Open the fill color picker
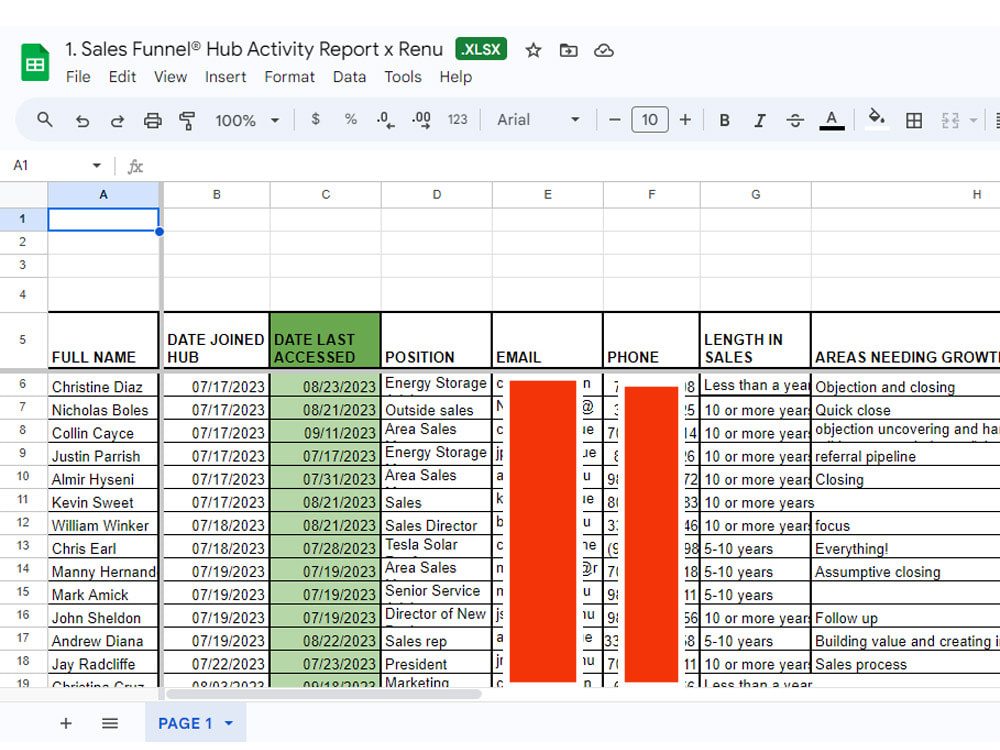This screenshot has height=750, width=1000. pos(877,119)
